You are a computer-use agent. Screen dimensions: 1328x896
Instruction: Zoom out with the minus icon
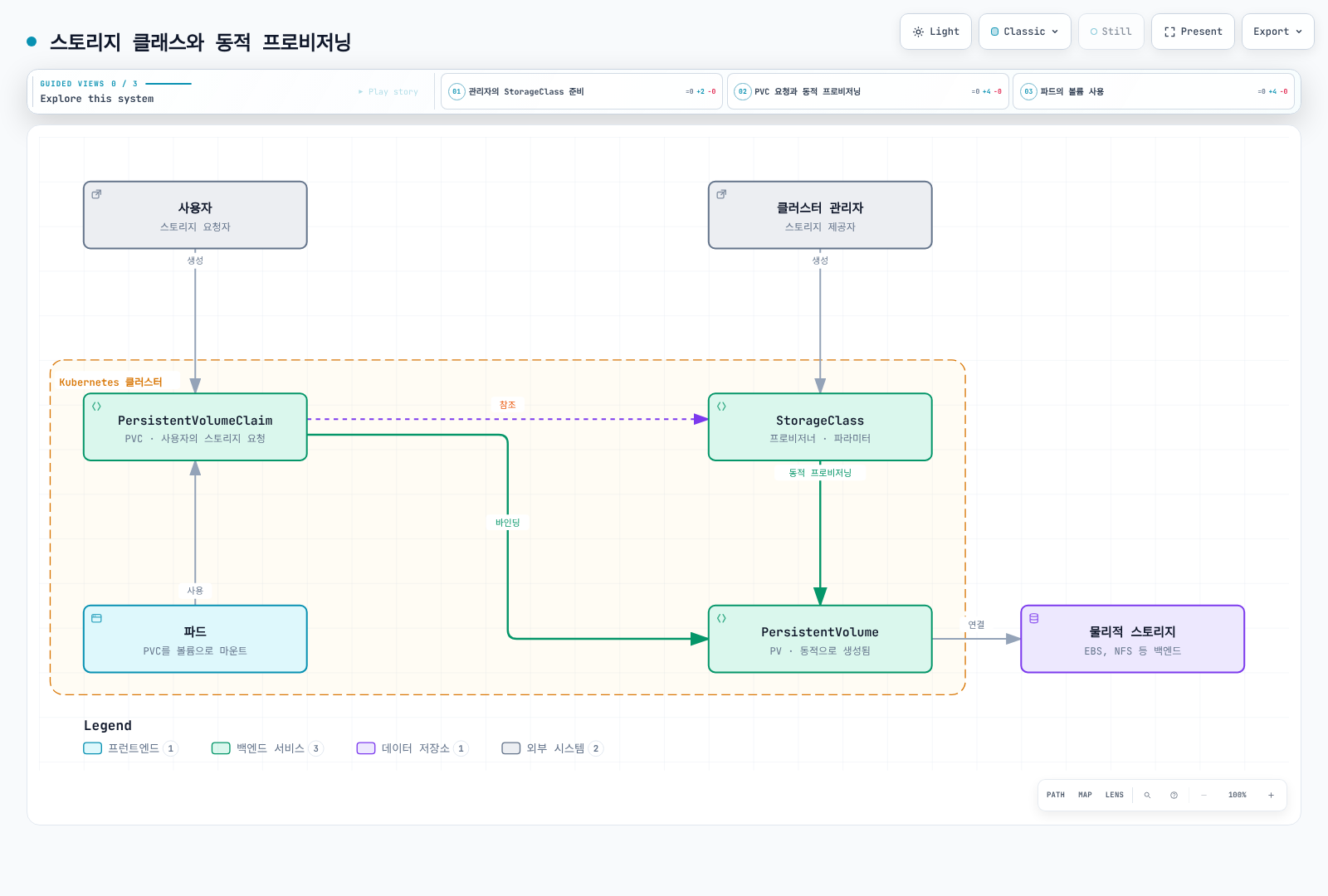[1203, 795]
